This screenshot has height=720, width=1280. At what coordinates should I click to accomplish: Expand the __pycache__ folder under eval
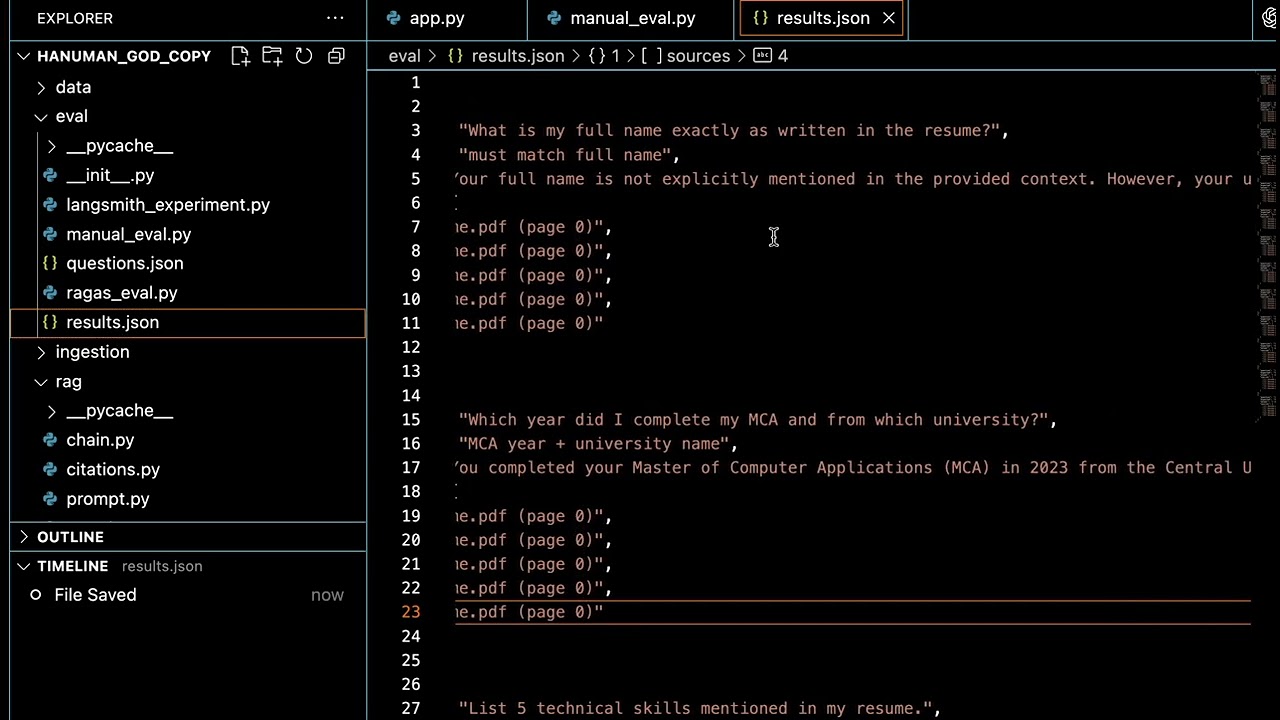(x=52, y=146)
